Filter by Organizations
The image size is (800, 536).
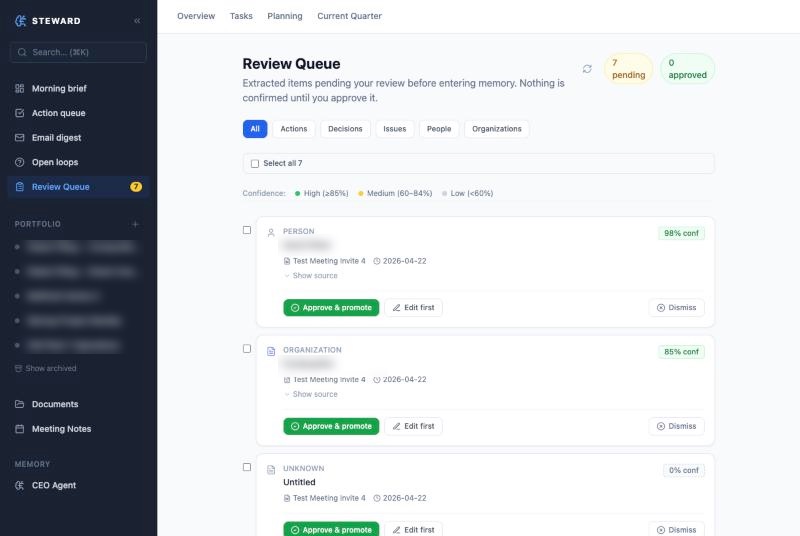tap(497, 129)
